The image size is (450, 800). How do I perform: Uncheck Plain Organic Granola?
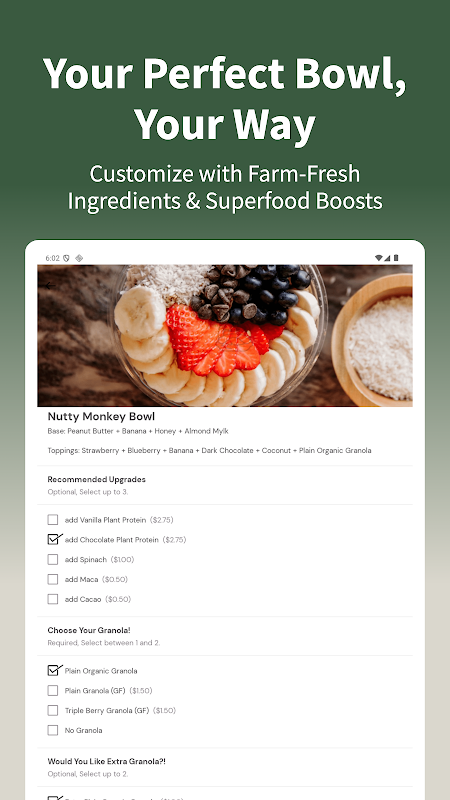pyautogui.click(x=53, y=670)
